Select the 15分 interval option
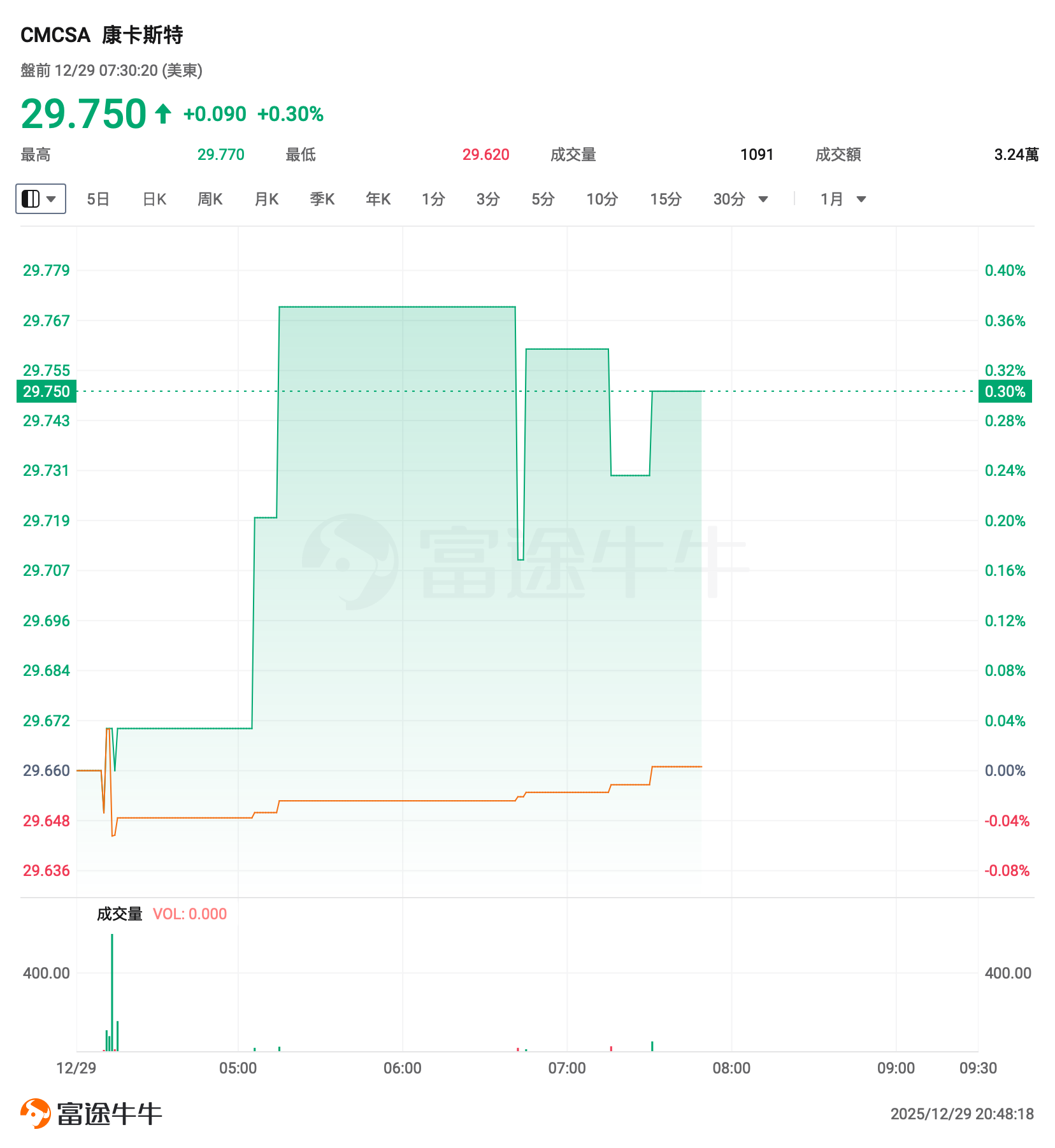The height and width of the screenshot is (1148, 1055). point(666,199)
